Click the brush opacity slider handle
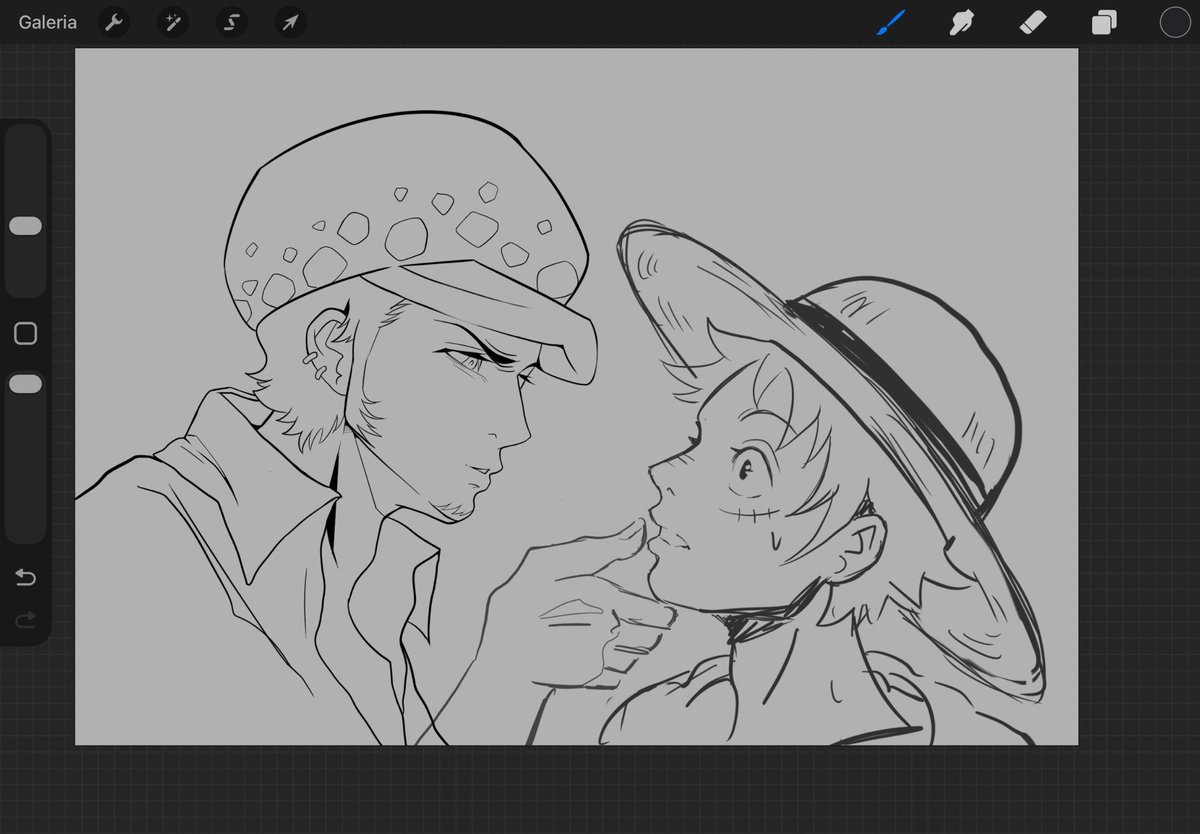 coord(25,384)
